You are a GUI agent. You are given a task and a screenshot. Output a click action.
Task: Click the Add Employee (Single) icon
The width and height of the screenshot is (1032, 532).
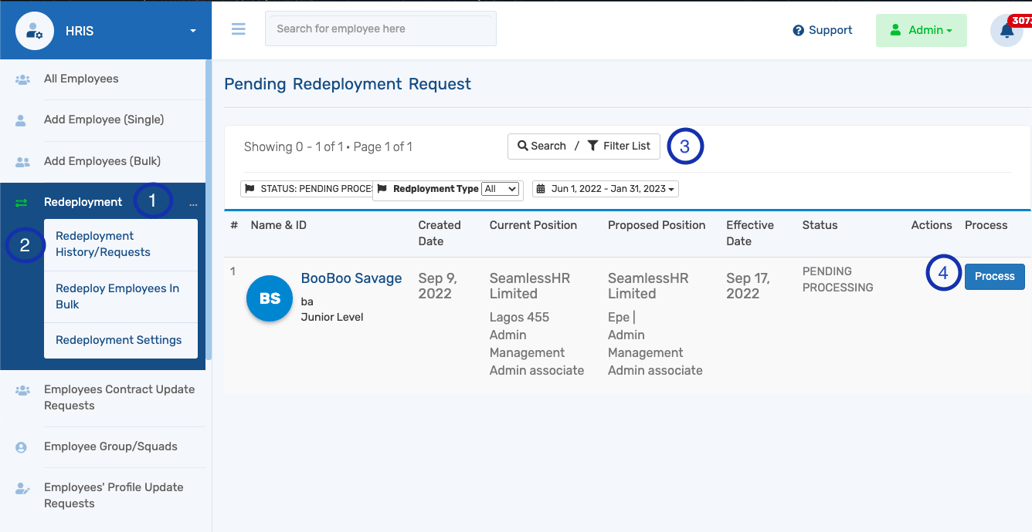pos(21,120)
